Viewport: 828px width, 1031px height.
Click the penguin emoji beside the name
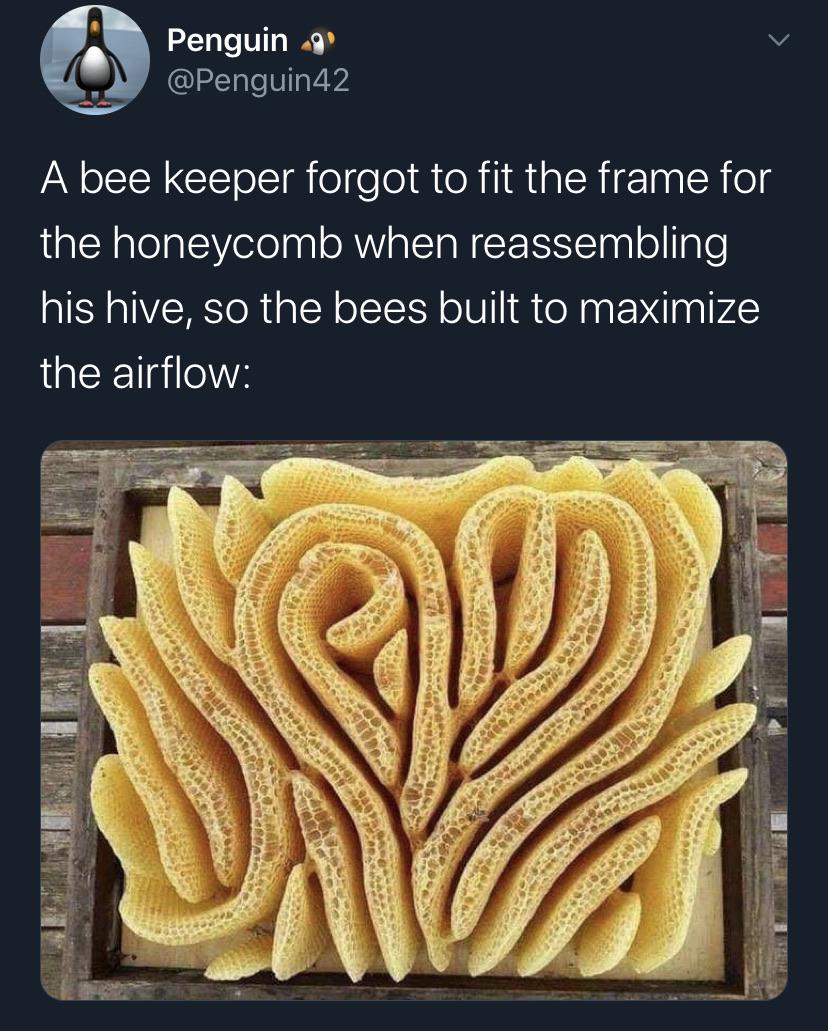[x=318, y=43]
